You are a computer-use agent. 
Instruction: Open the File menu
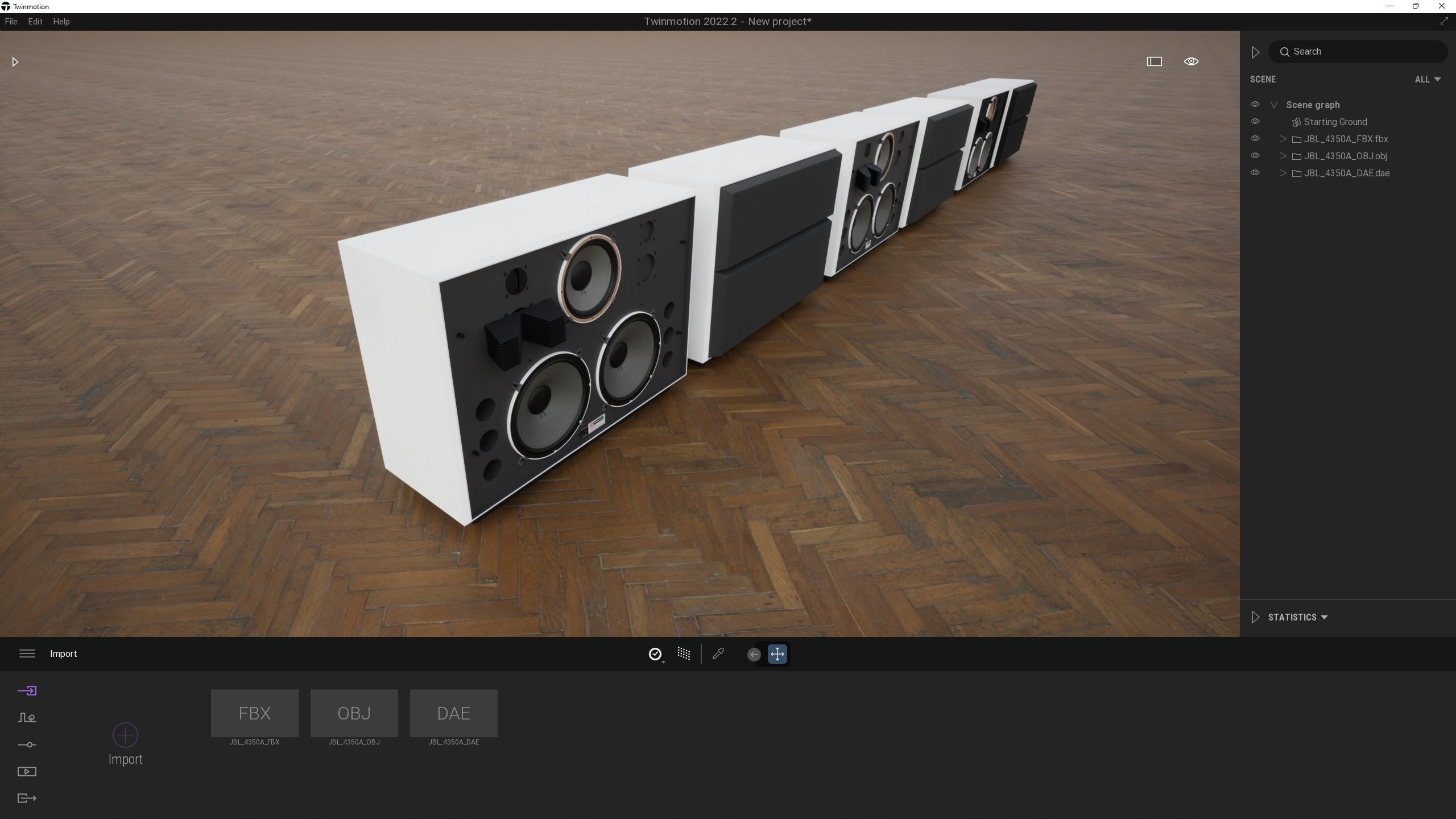point(11,22)
